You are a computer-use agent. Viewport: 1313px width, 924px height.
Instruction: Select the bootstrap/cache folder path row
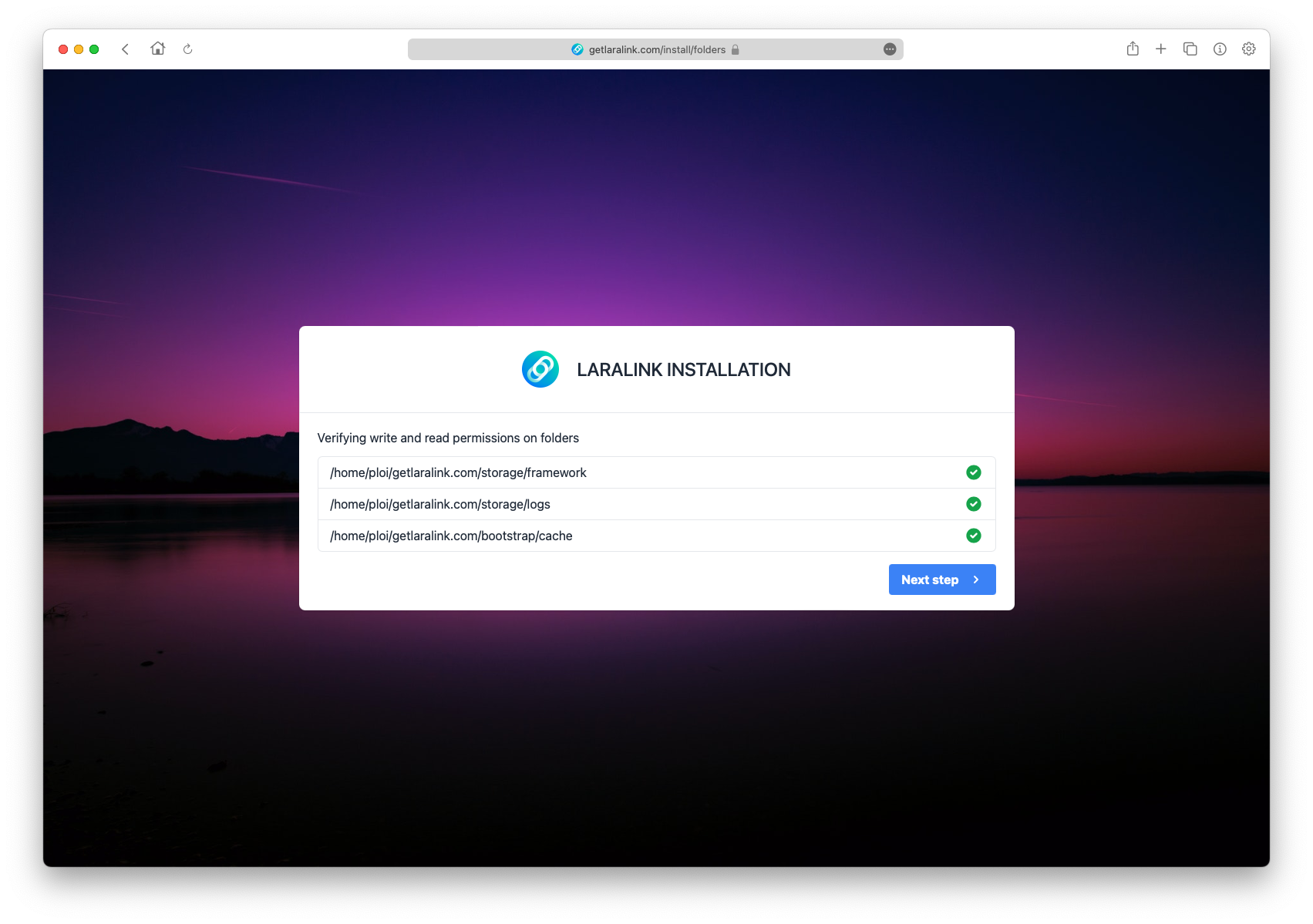point(451,536)
